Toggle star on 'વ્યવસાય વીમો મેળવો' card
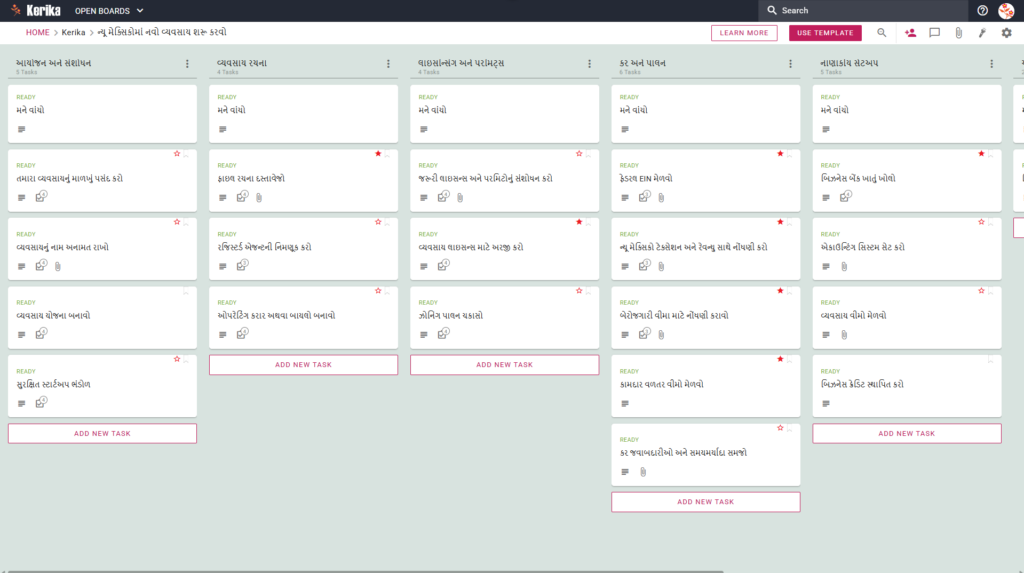Screen dimensions: 1024x573 point(982,291)
